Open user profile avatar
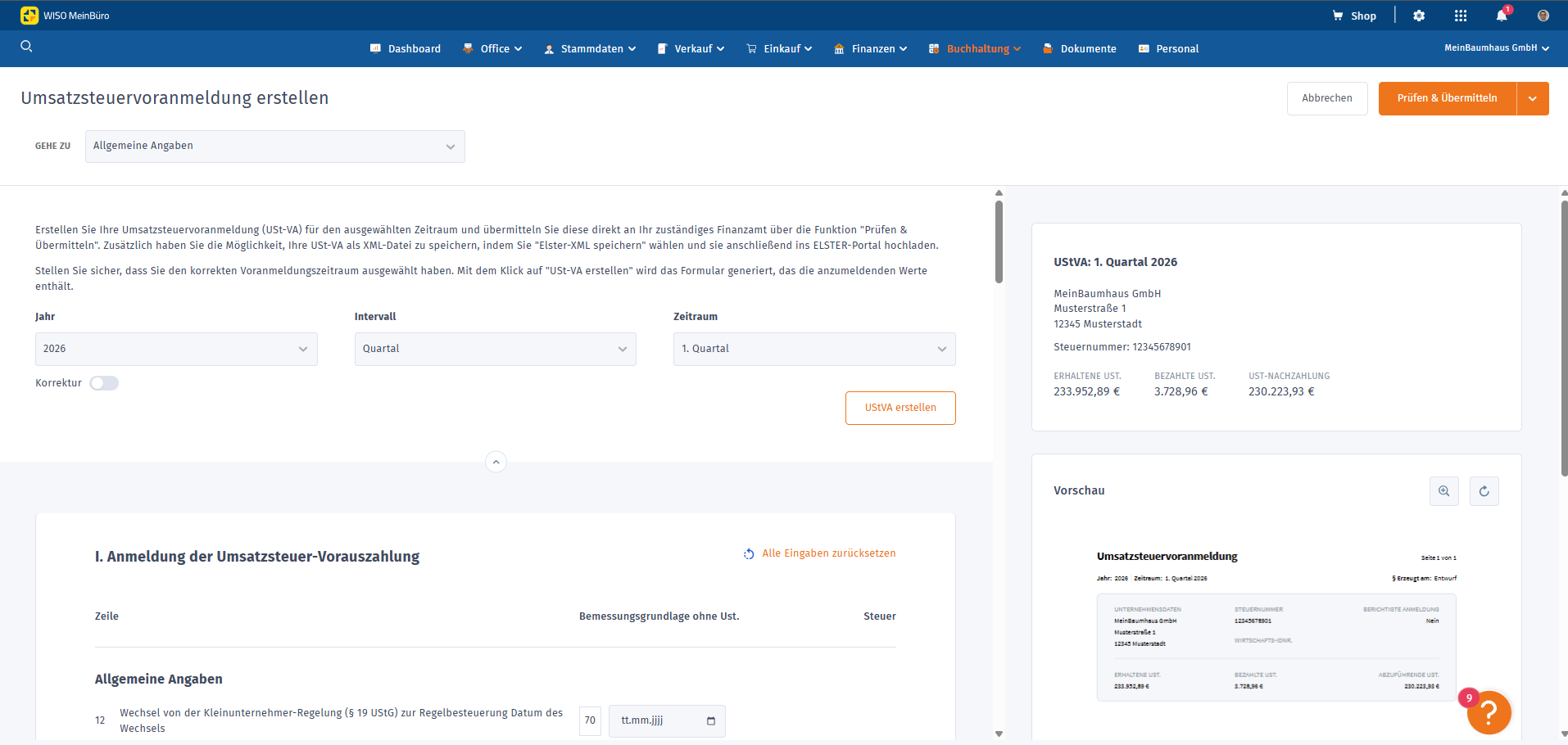Screen dimensions: 1568x745 [1543, 16]
